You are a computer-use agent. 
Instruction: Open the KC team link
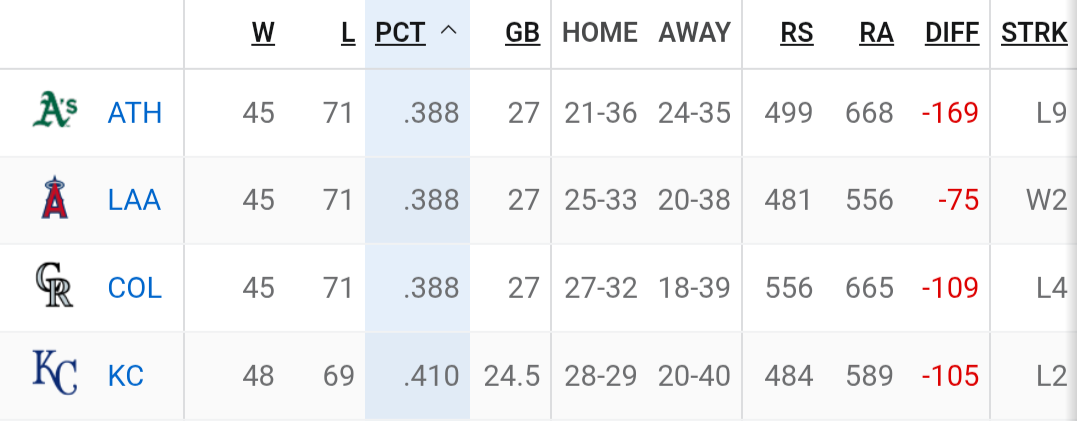pos(126,376)
